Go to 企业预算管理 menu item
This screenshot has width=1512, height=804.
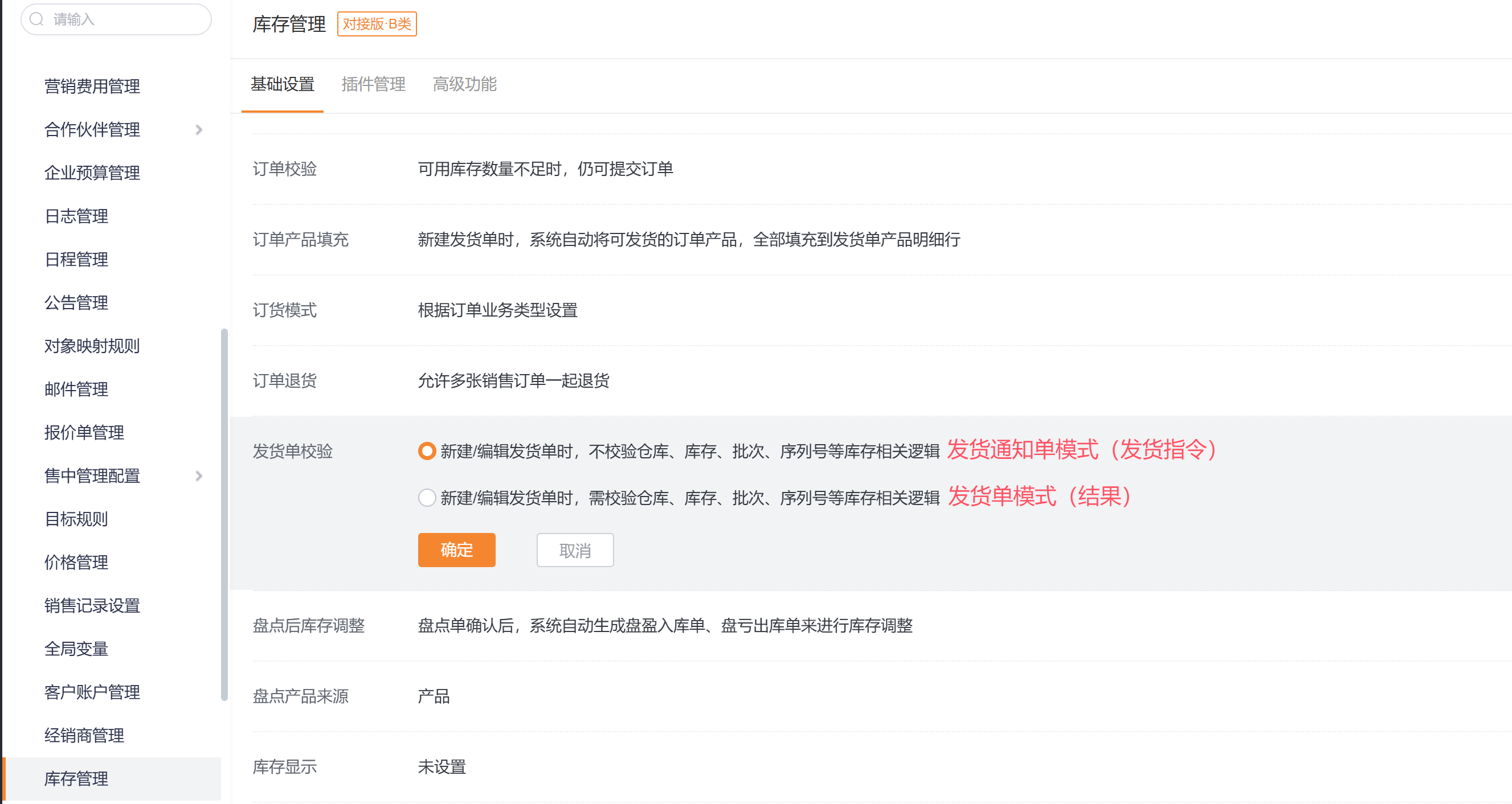click(92, 173)
